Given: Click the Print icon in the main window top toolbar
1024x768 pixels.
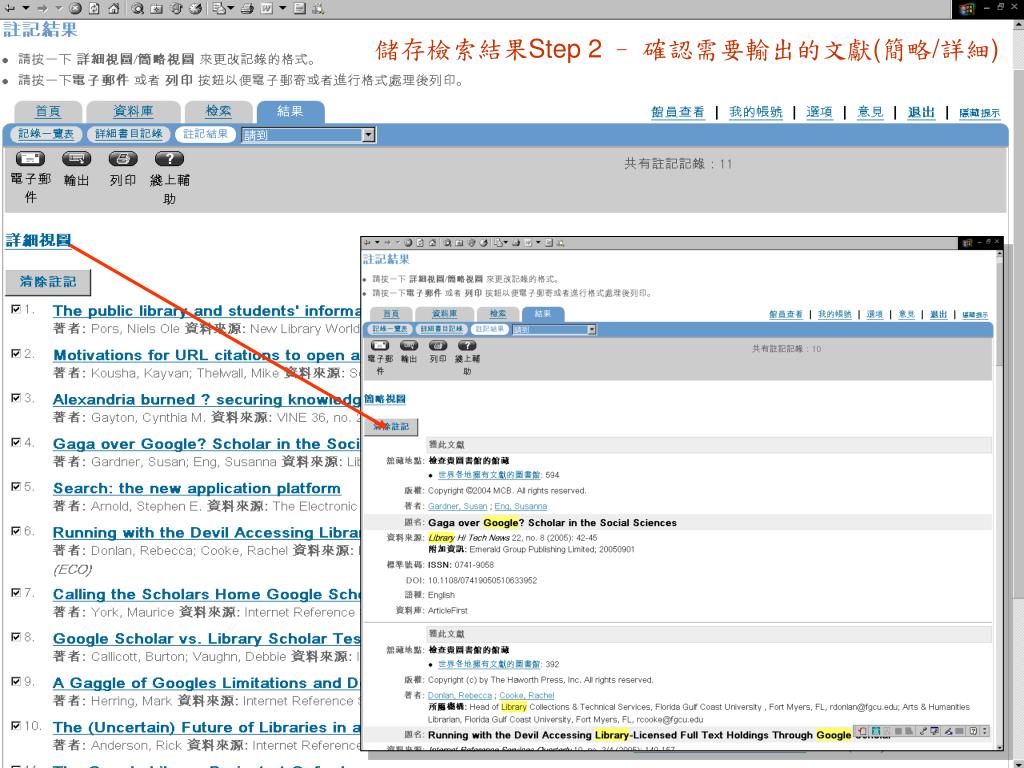Looking at the screenshot, I should point(247,8).
